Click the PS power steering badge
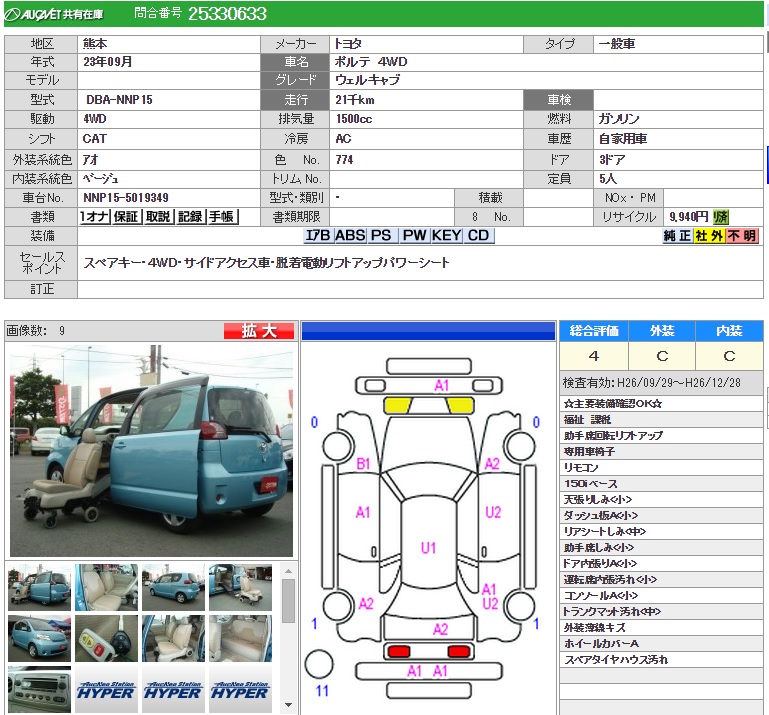The height and width of the screenshot is (715, 769). click(x=381, y=236)
